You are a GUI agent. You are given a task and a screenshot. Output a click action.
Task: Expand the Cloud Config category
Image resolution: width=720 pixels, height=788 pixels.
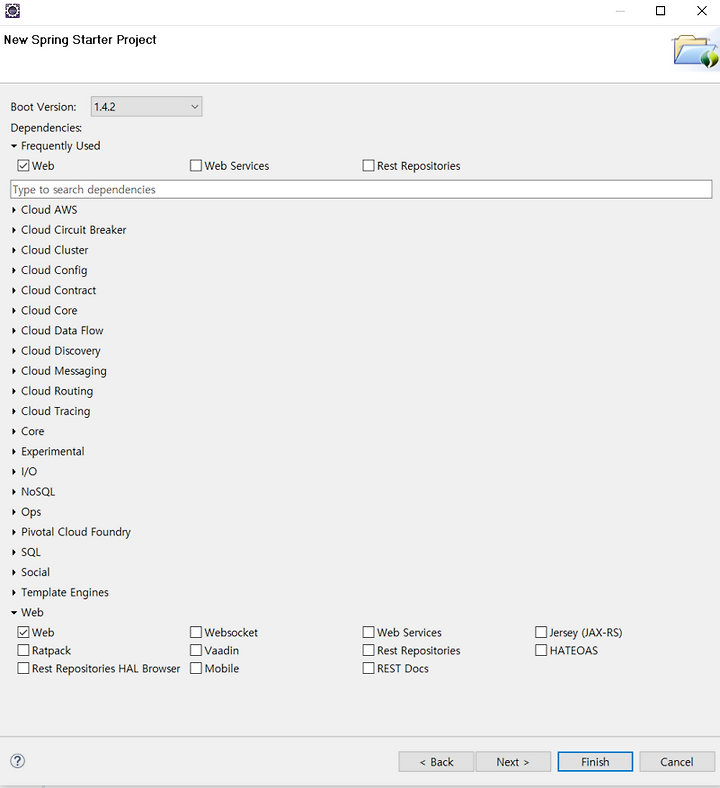tap(14, 270)
